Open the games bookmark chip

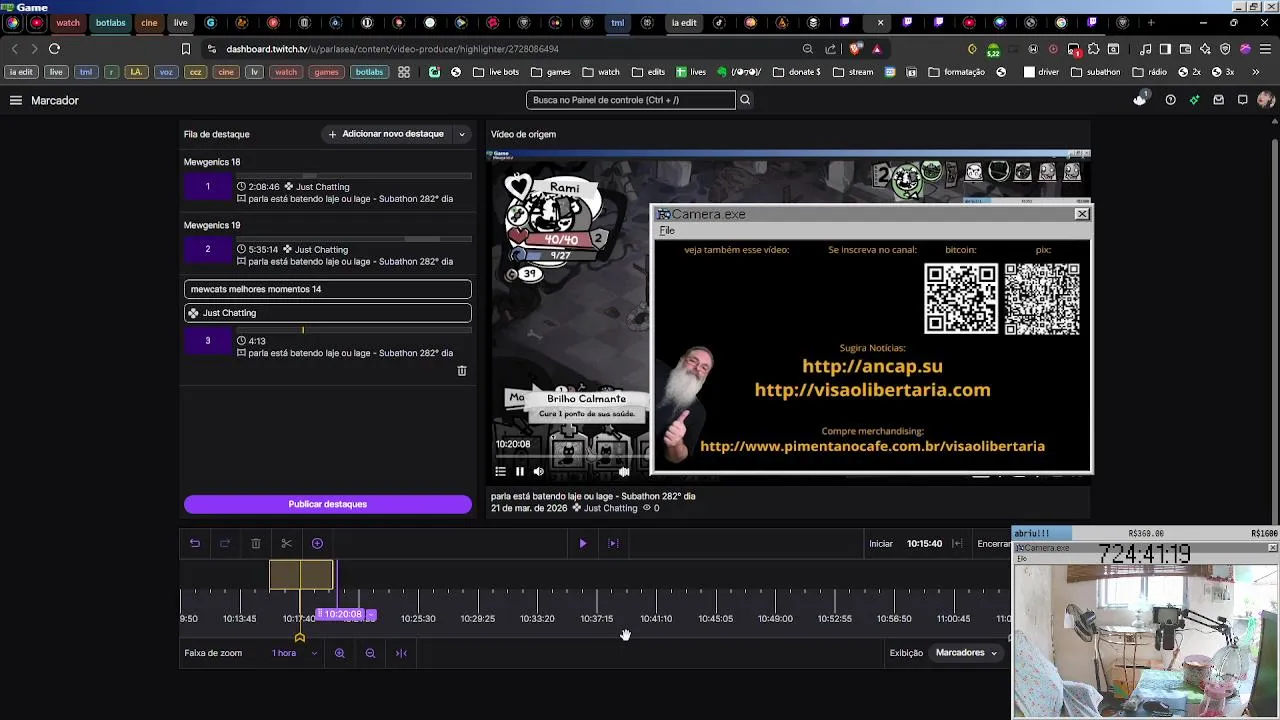coord(326,72)
